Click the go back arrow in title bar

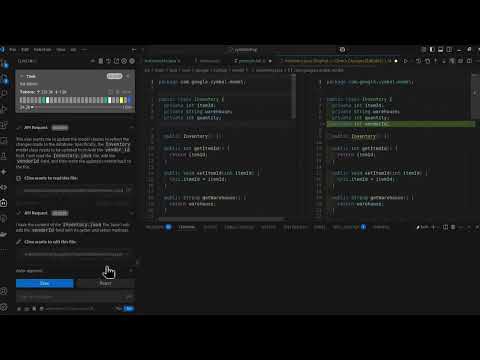point(134,50)
